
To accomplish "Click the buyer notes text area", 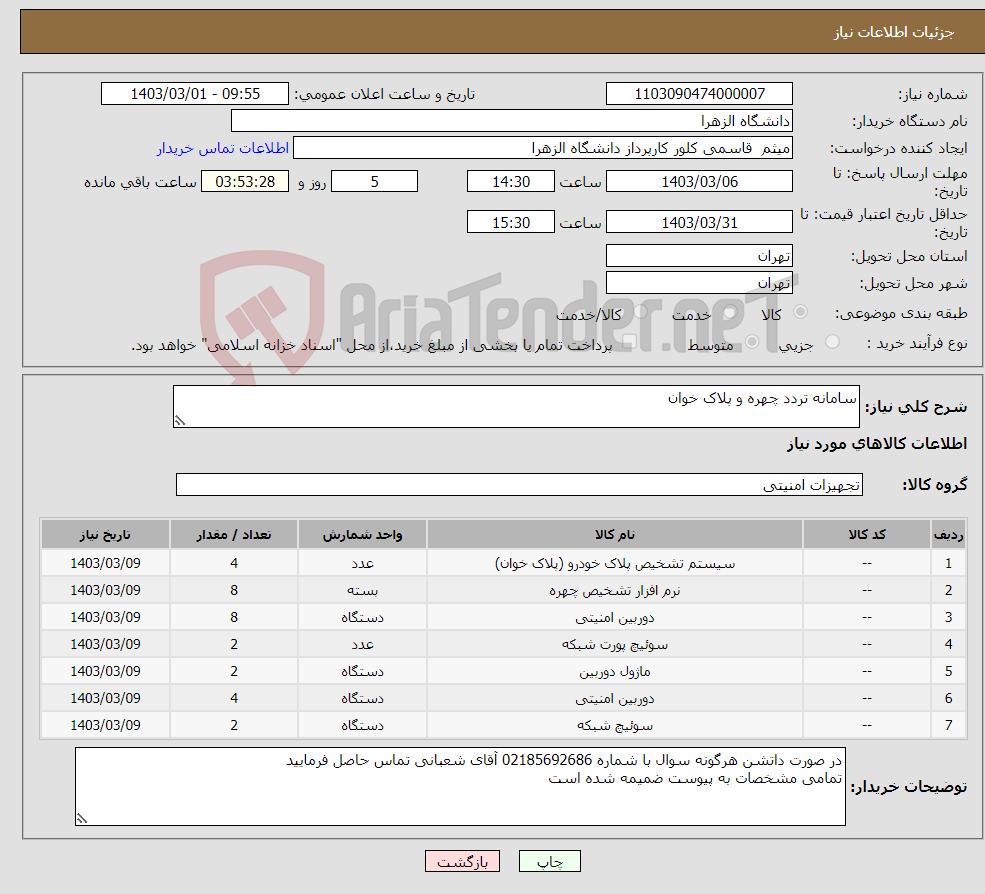I will pos(460,786).
